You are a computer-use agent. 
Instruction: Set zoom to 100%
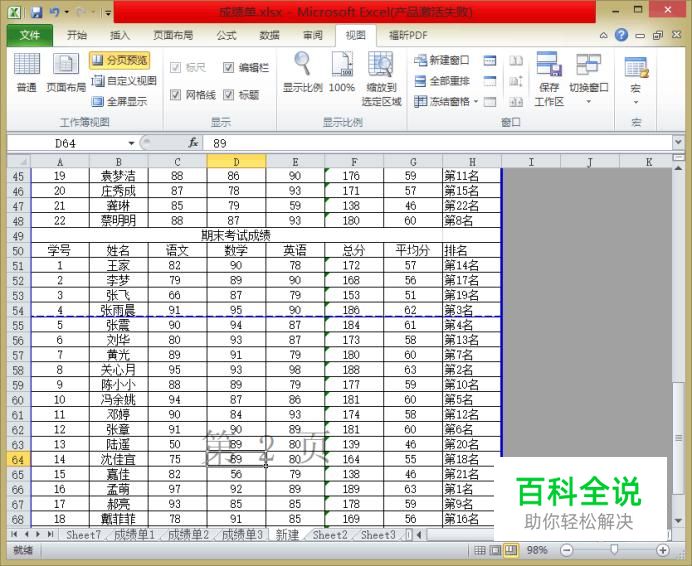tap(342, 72)
